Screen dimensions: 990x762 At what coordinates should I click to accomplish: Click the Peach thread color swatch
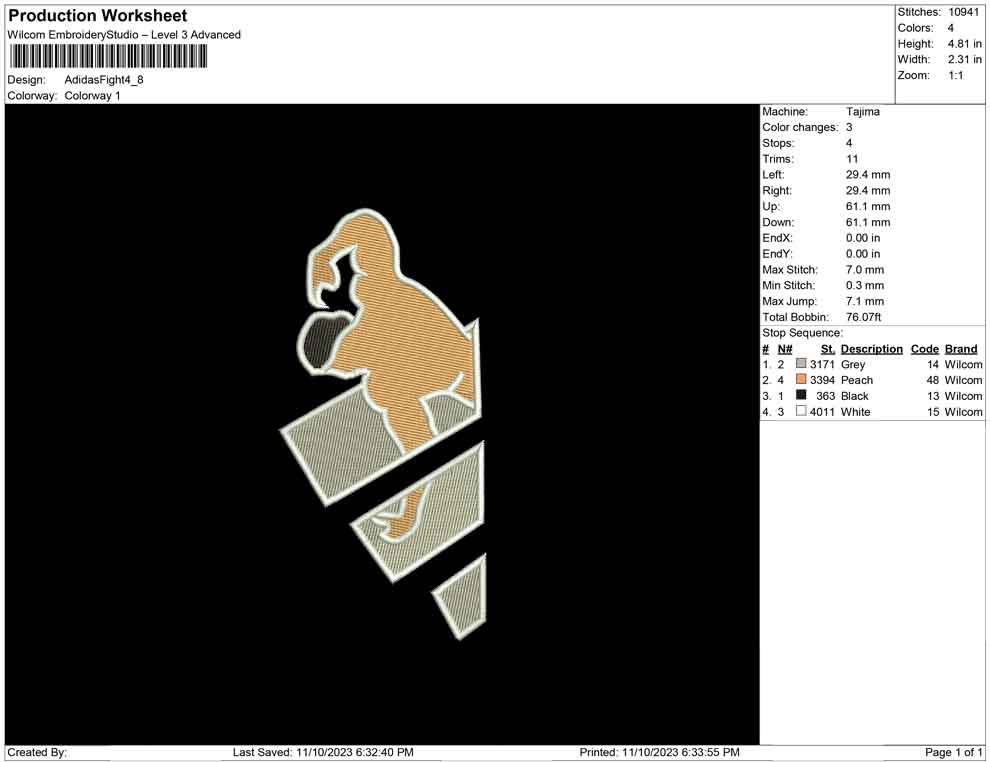click(801, 379)
